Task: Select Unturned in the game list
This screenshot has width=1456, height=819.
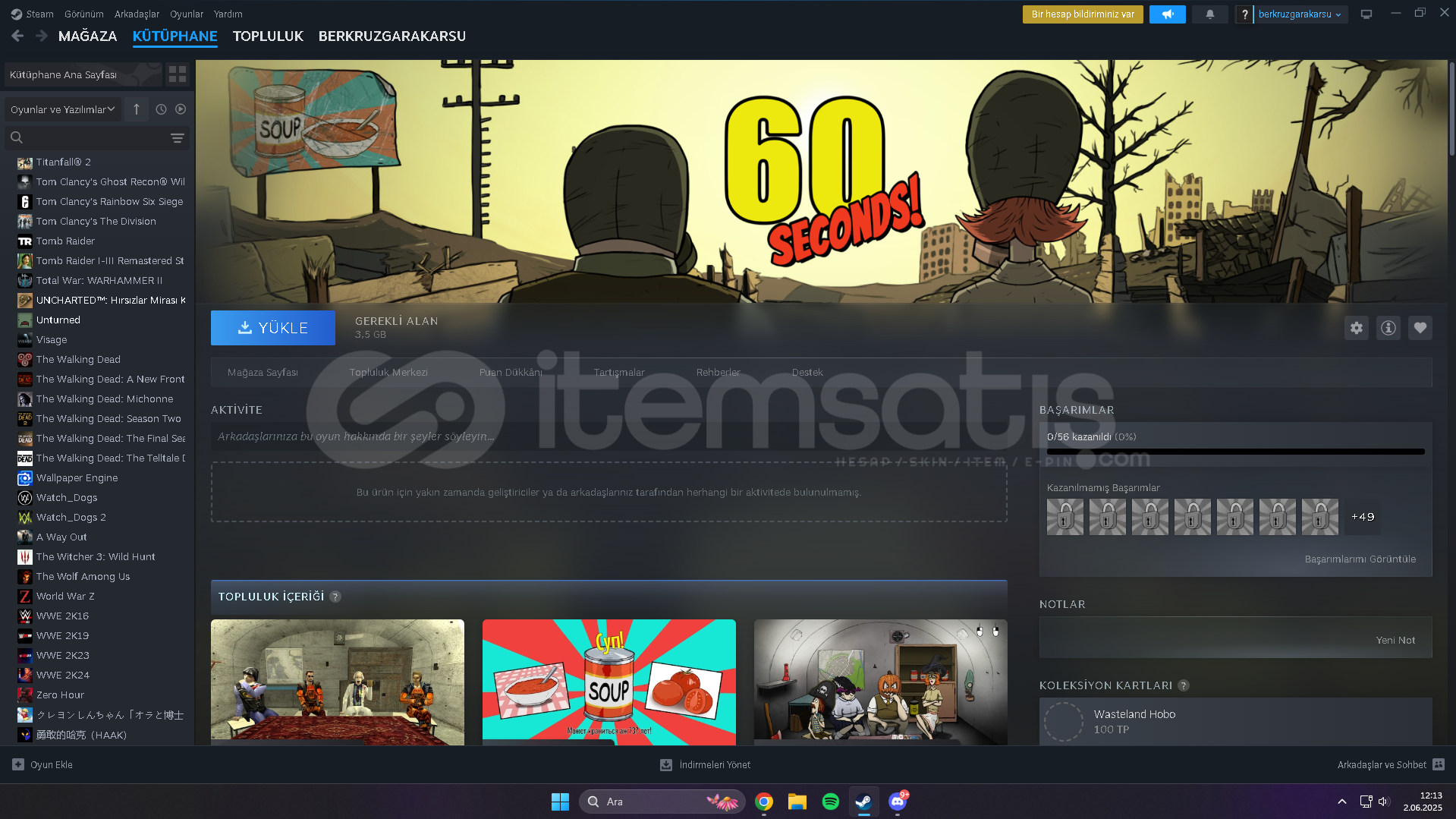Action: [x=58, y=320]
